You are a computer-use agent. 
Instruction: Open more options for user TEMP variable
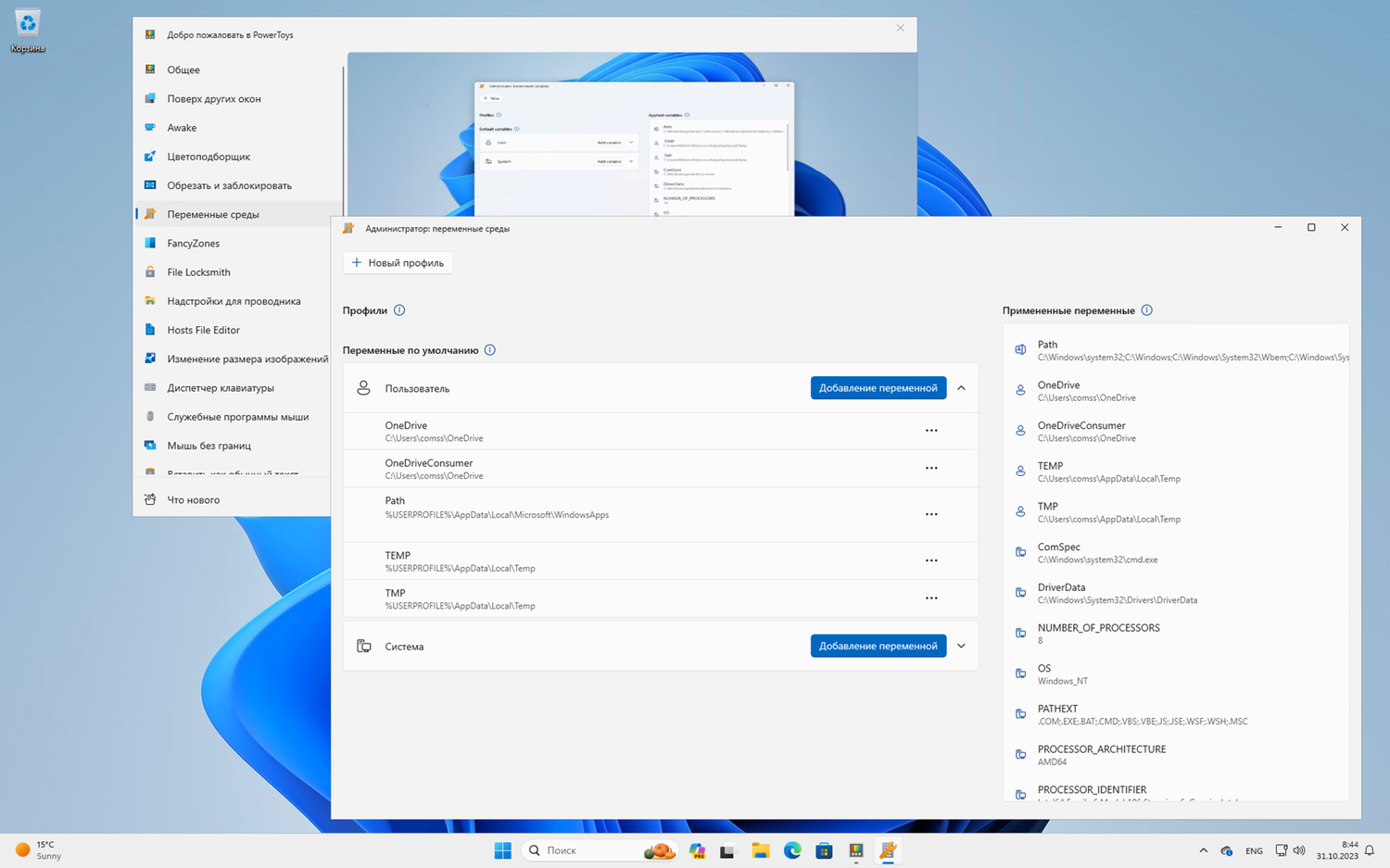pos(931,560)
